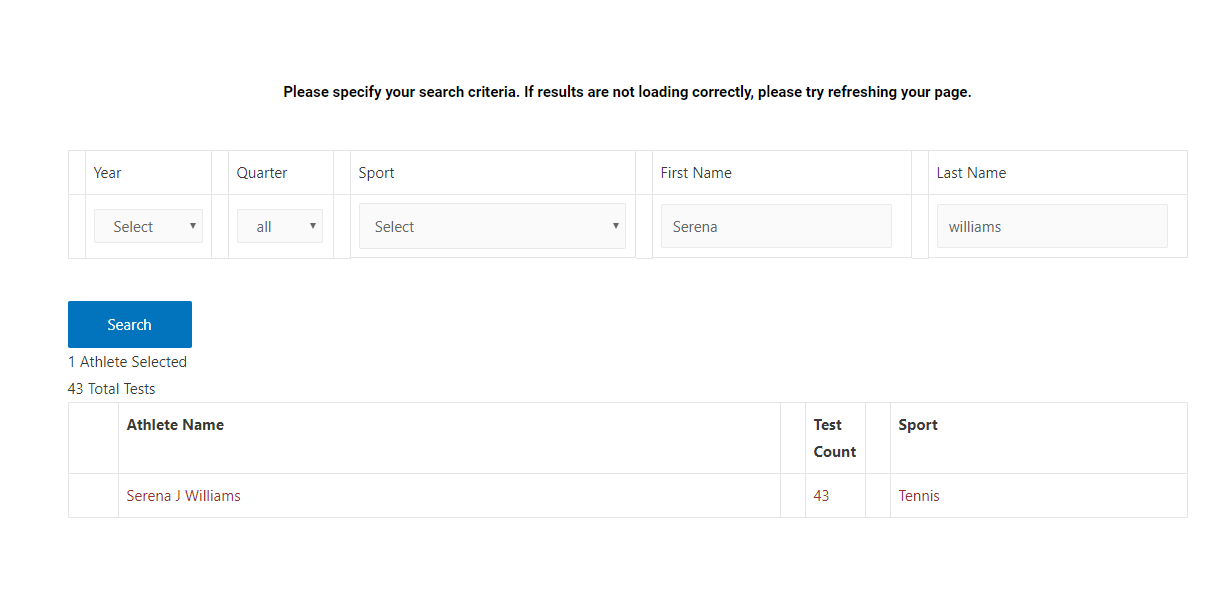This screenshot has height=595, width=1213.
Task: Click the test count value 43 in the row
Action: coord(821,496)
